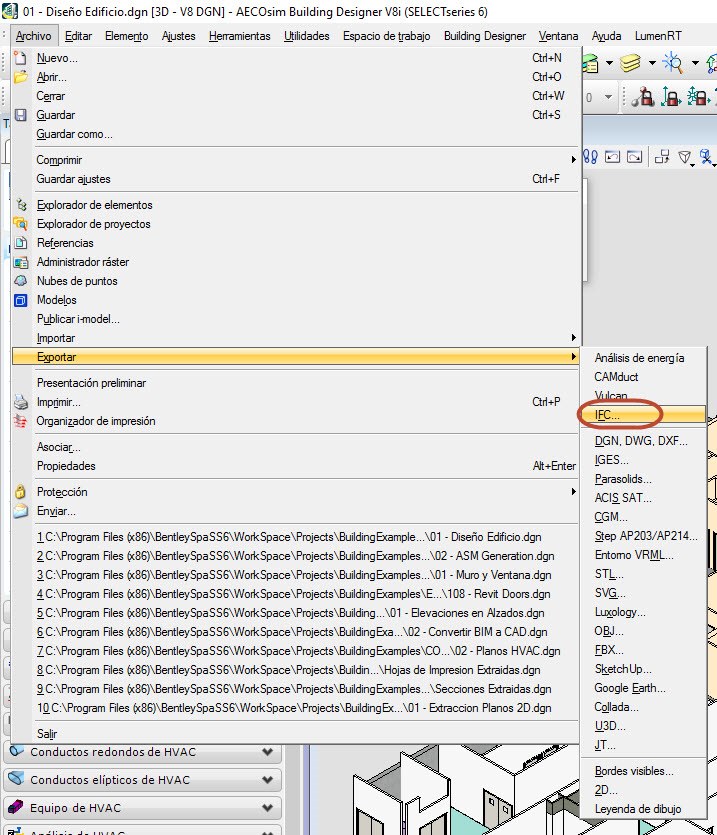Screen dimensions: 717x835
Task: Click the snowflake magnifier toolbar icon
Action: [673, 63]
